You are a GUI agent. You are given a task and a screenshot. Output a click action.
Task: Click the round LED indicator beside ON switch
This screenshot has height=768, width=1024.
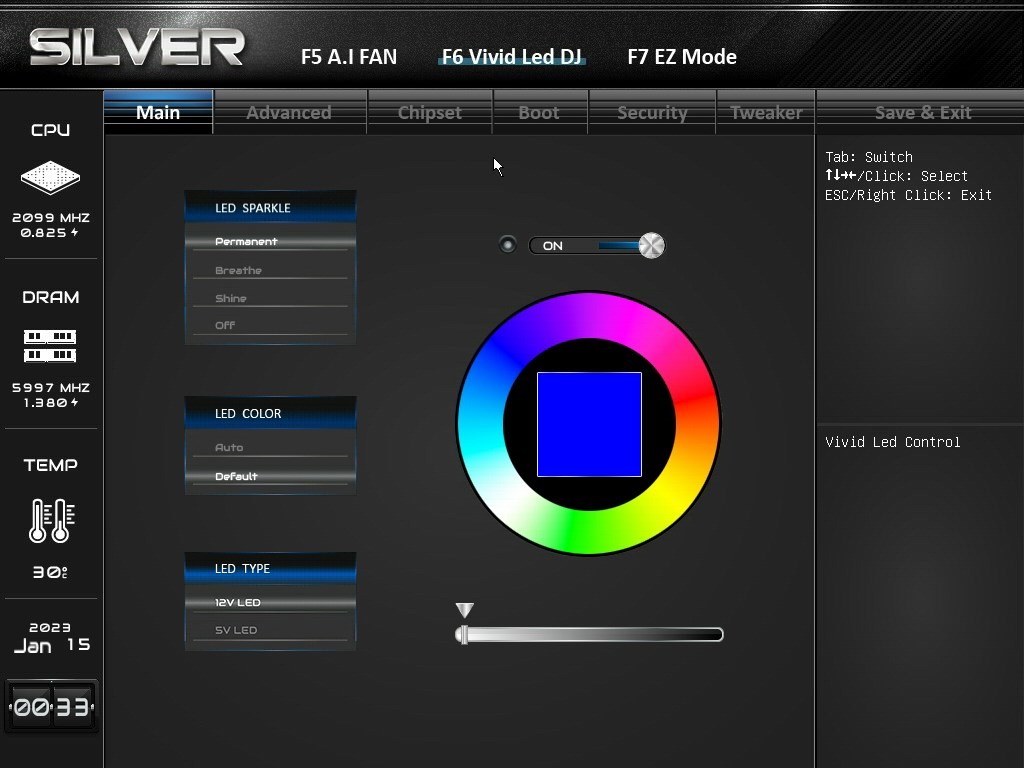tap(508, 245)
